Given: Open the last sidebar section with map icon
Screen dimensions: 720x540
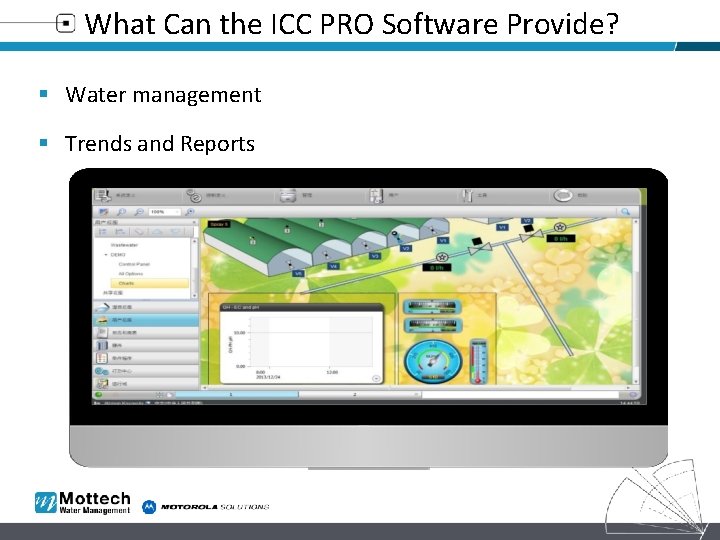Looking at the screenshot, I should point(146,383).
